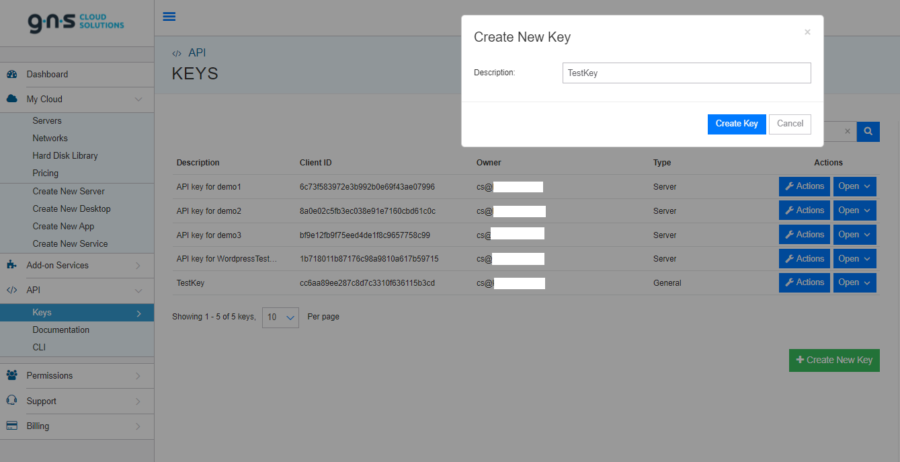Click Actions for API key for demo2
Image resolution: width=900 pixels, height=462 pixels.
(x=804, y=210)
